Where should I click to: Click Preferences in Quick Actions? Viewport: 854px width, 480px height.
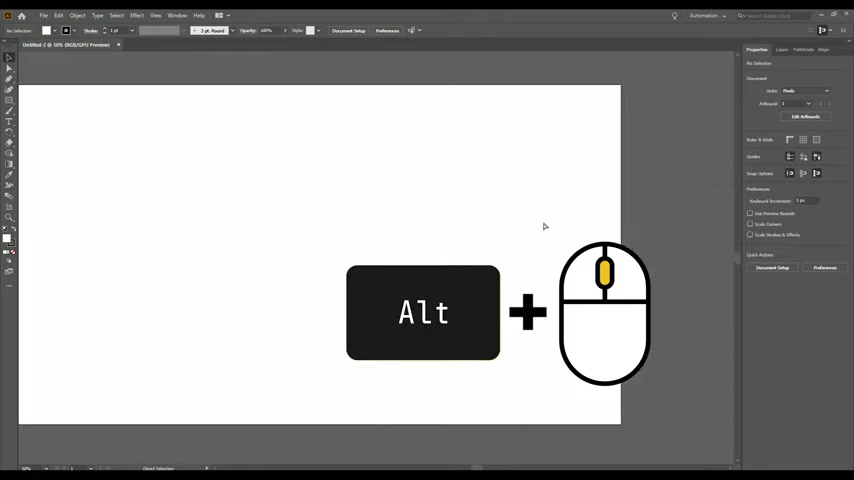point(825,268)
